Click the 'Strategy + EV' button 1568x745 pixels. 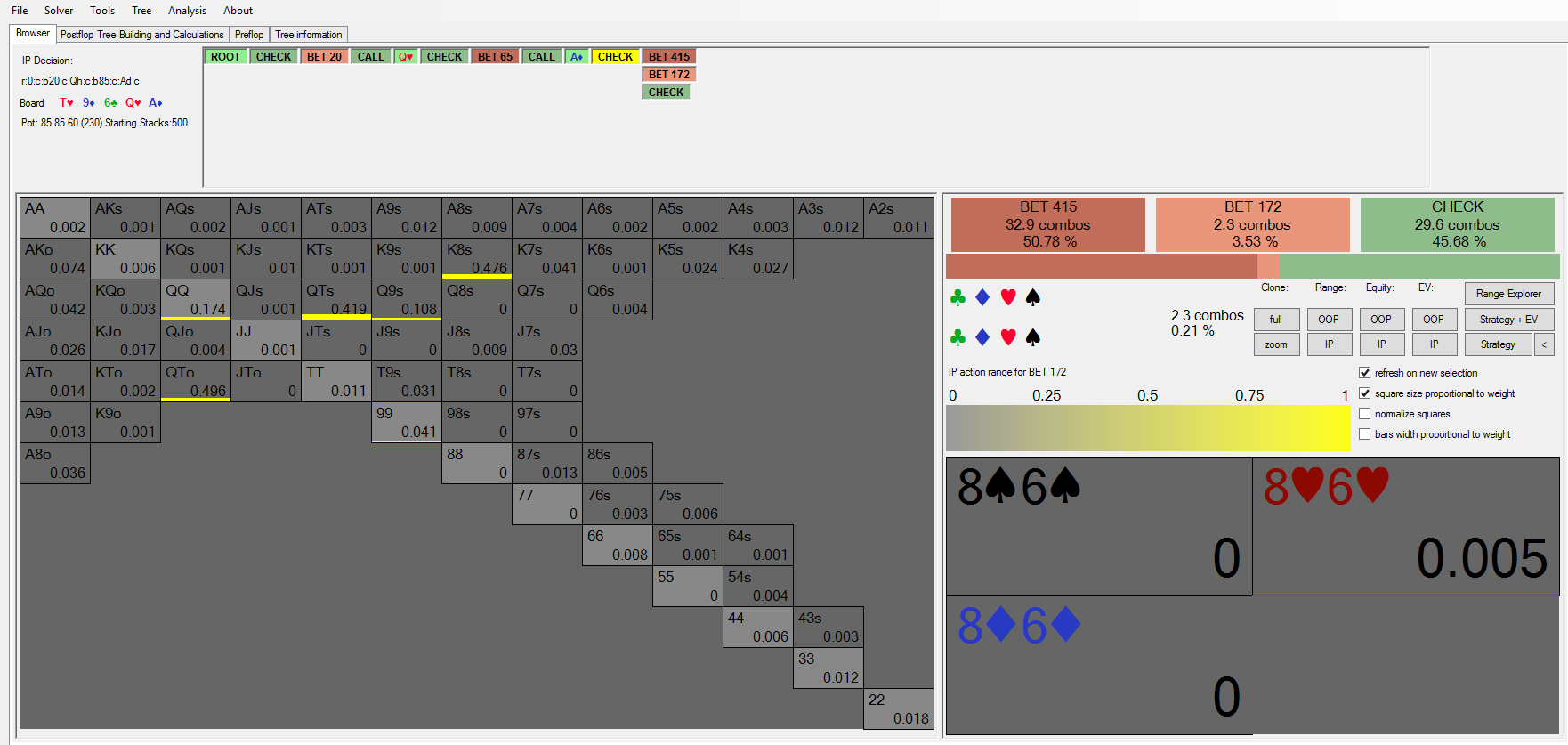[1509, 320]
